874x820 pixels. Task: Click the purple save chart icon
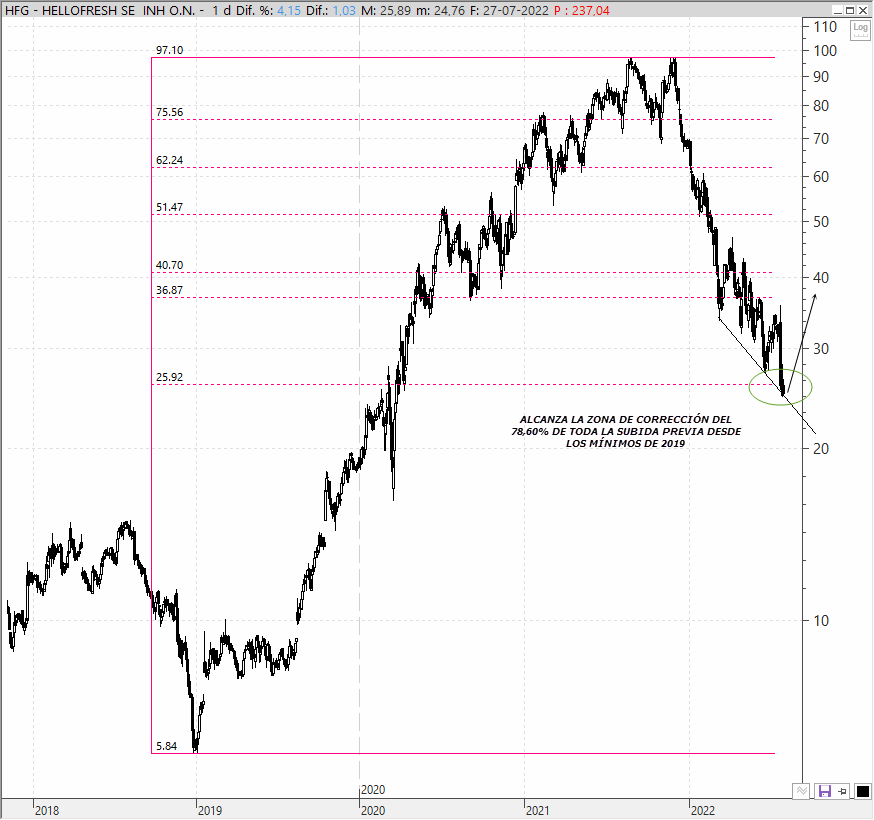click(x=824, y=791)
